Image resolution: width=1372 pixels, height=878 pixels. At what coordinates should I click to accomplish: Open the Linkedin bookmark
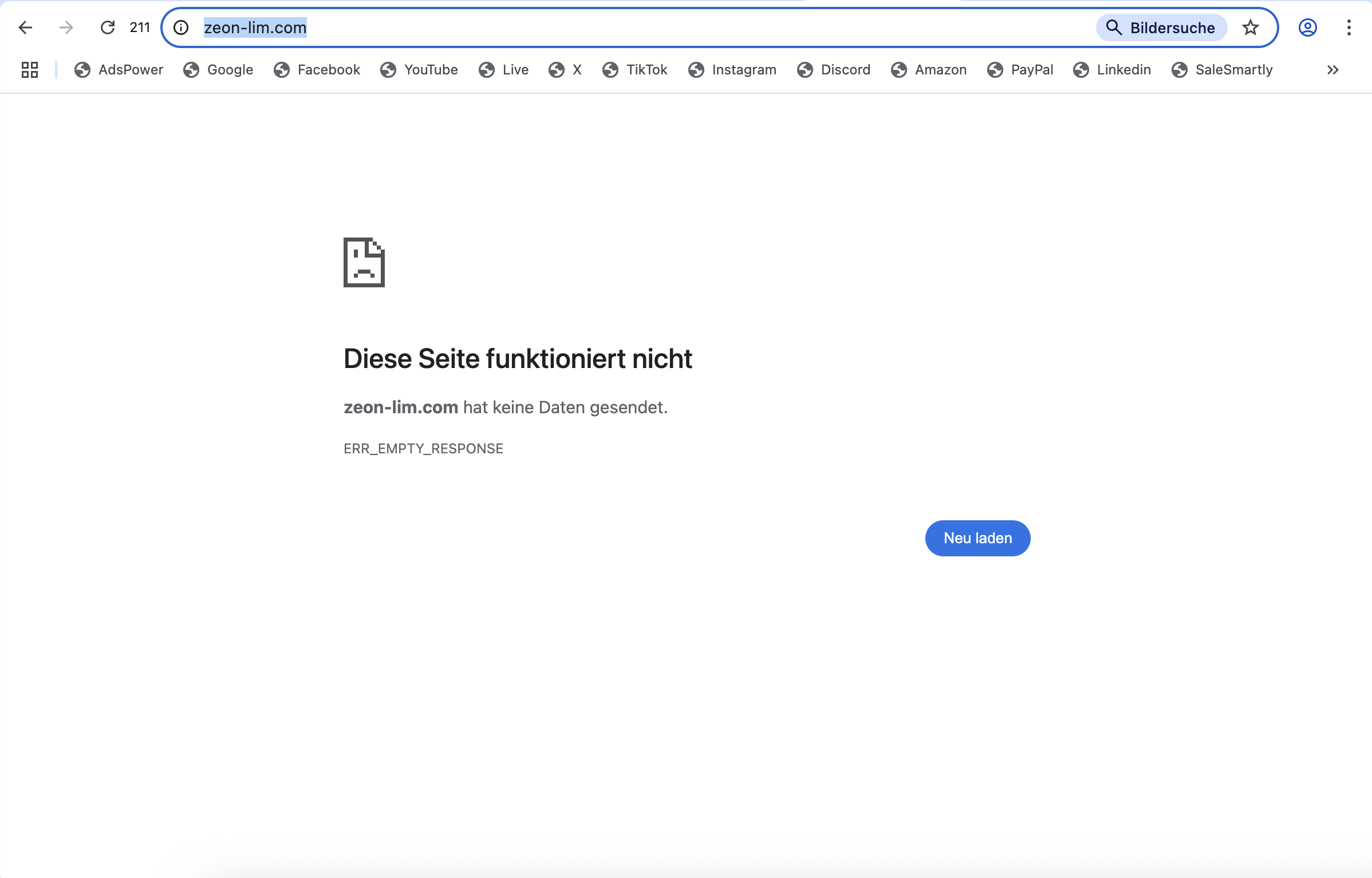(x=1112, y=70)
